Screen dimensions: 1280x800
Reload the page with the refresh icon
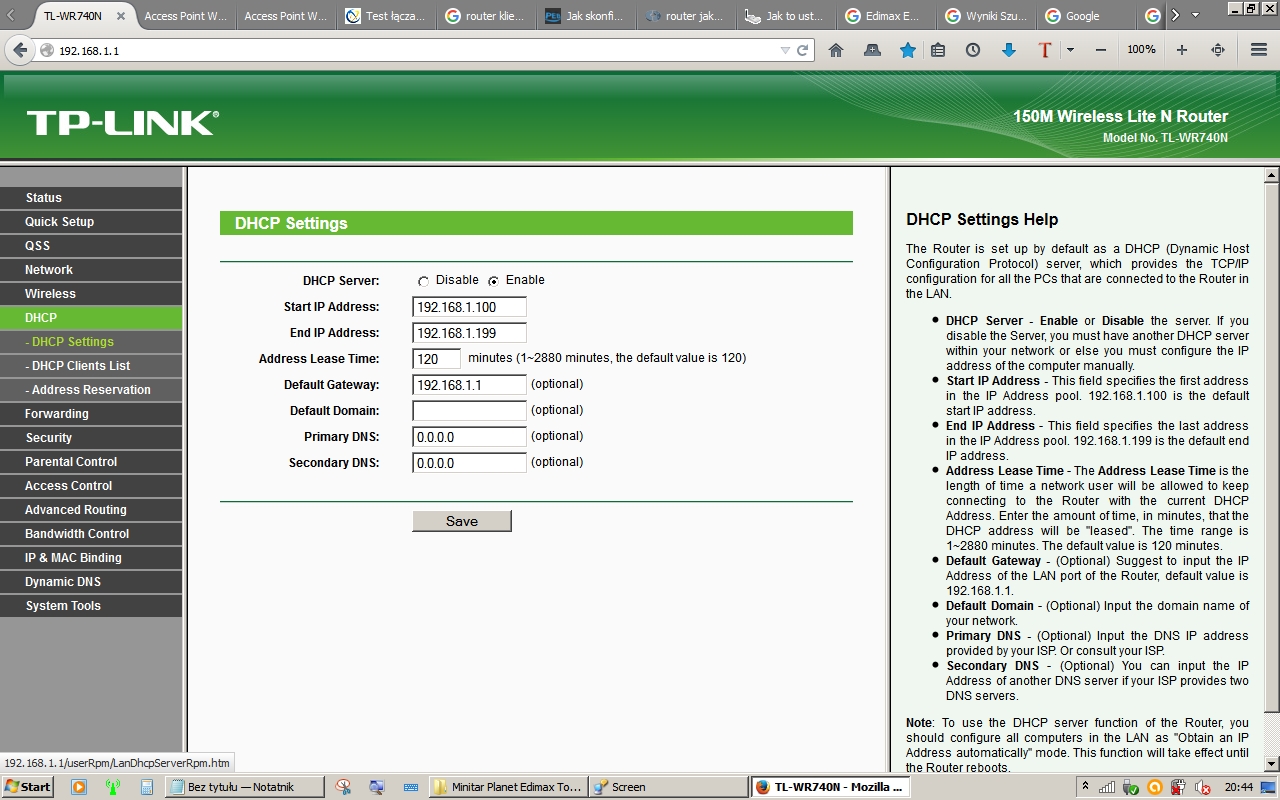[x=802, y=50]
